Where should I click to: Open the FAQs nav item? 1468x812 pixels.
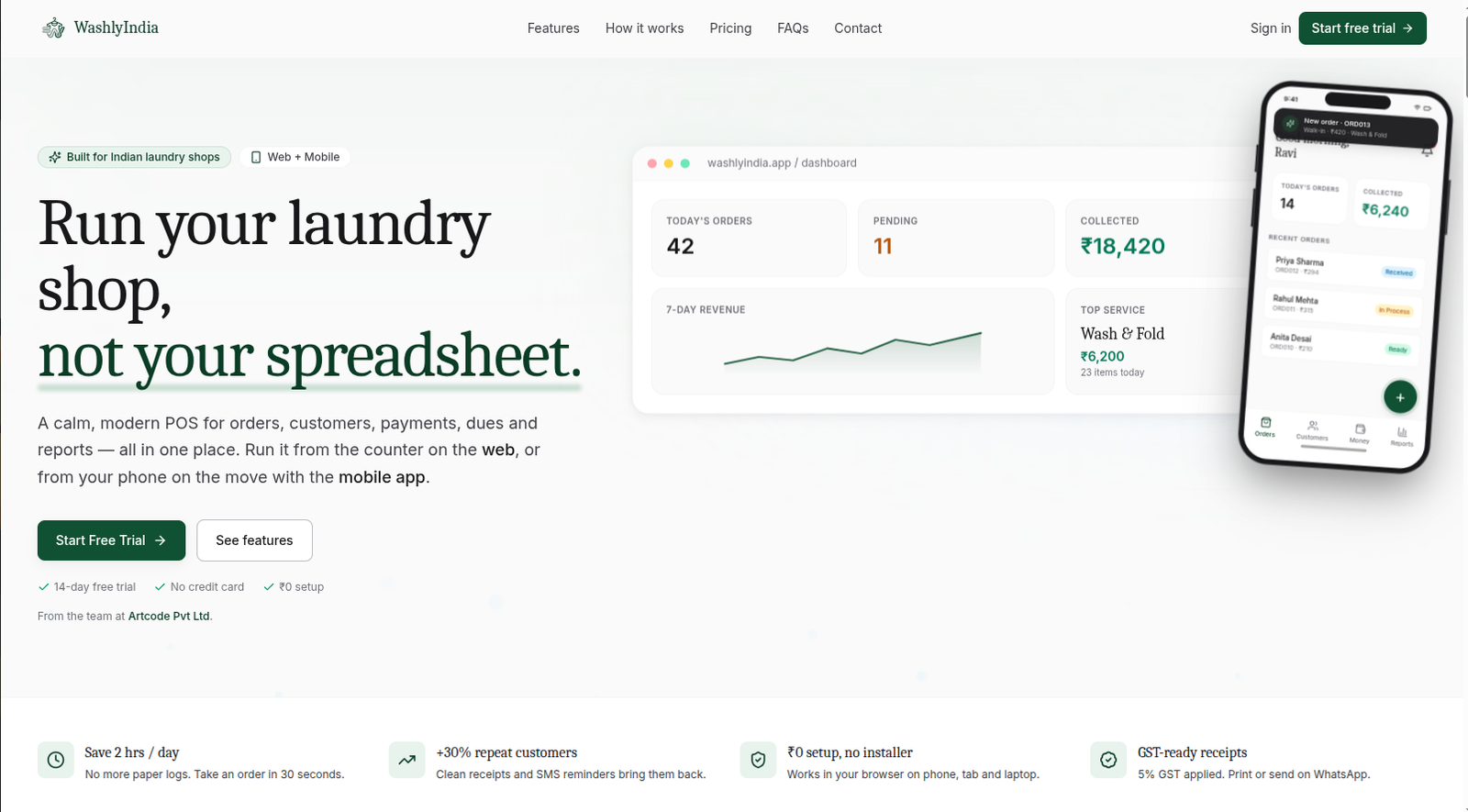793,28
